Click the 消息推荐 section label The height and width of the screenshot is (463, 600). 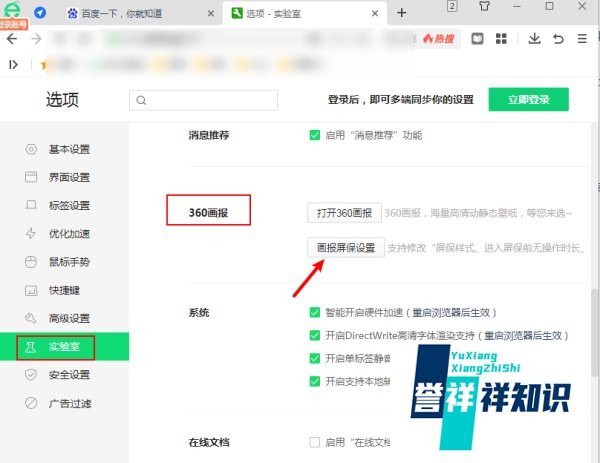point(209,135)
